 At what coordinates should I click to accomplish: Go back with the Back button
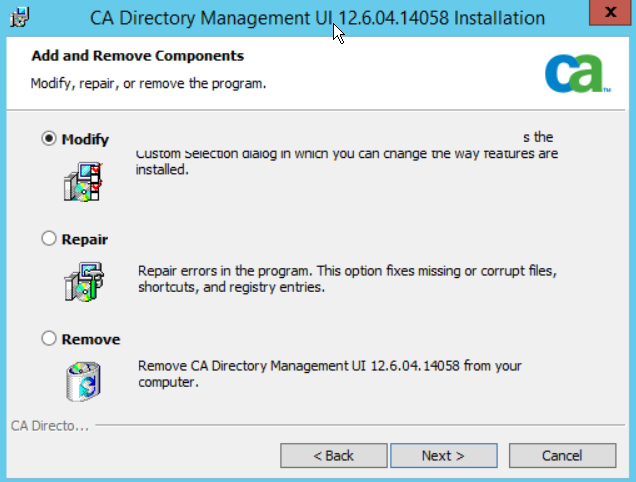(333, 455)
